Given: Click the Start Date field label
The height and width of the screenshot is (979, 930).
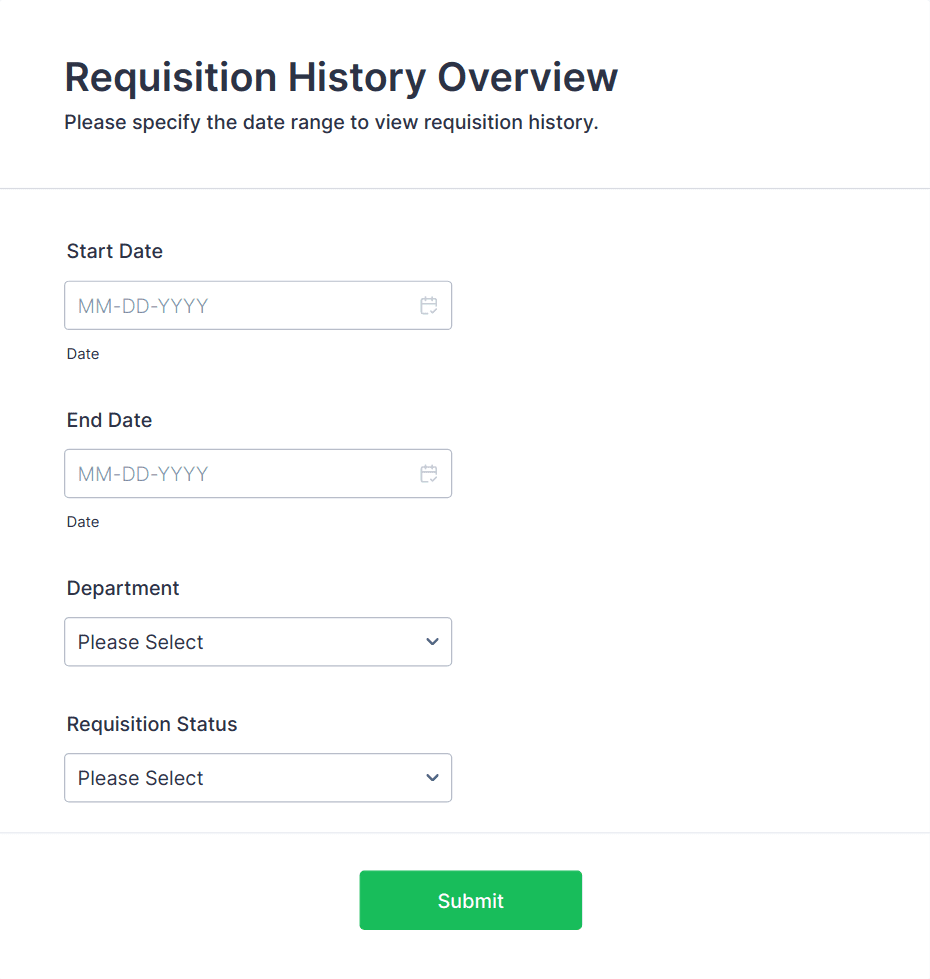Looking at the screenshot, I should pyautogui.click(x=115, y=252).
